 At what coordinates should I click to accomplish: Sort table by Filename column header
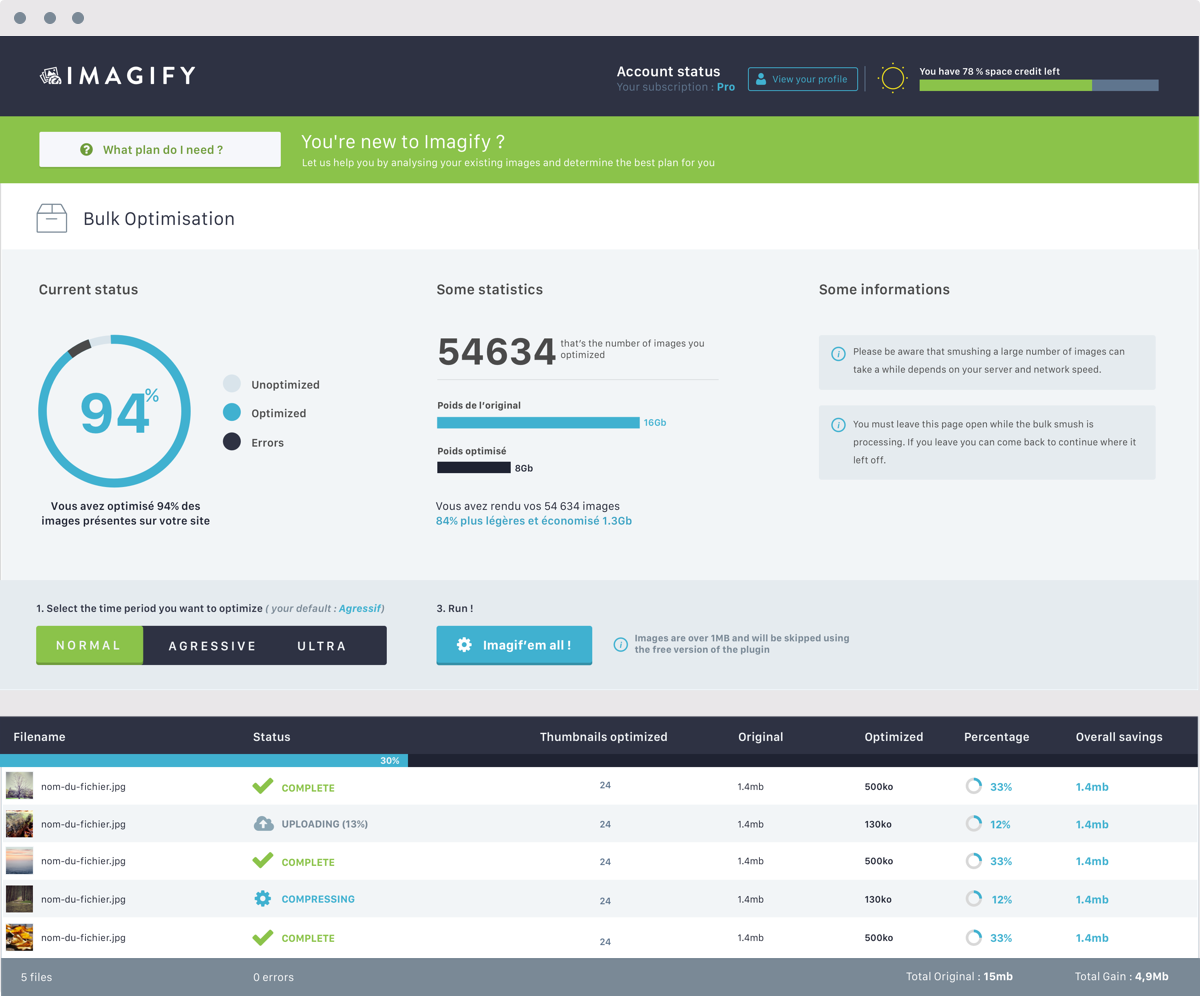(x=40, y=737)
